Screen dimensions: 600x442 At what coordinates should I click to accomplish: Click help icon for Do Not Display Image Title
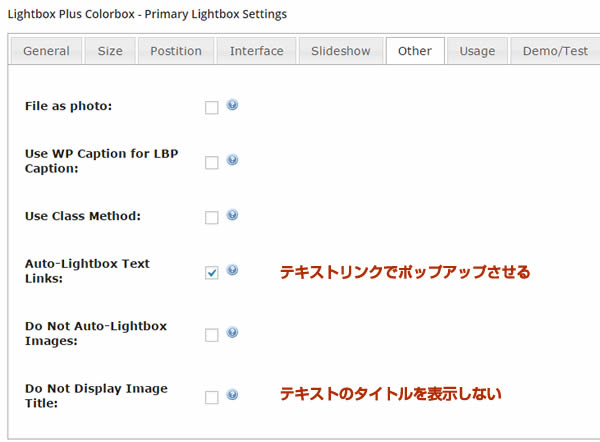click(x=232, y=395)
